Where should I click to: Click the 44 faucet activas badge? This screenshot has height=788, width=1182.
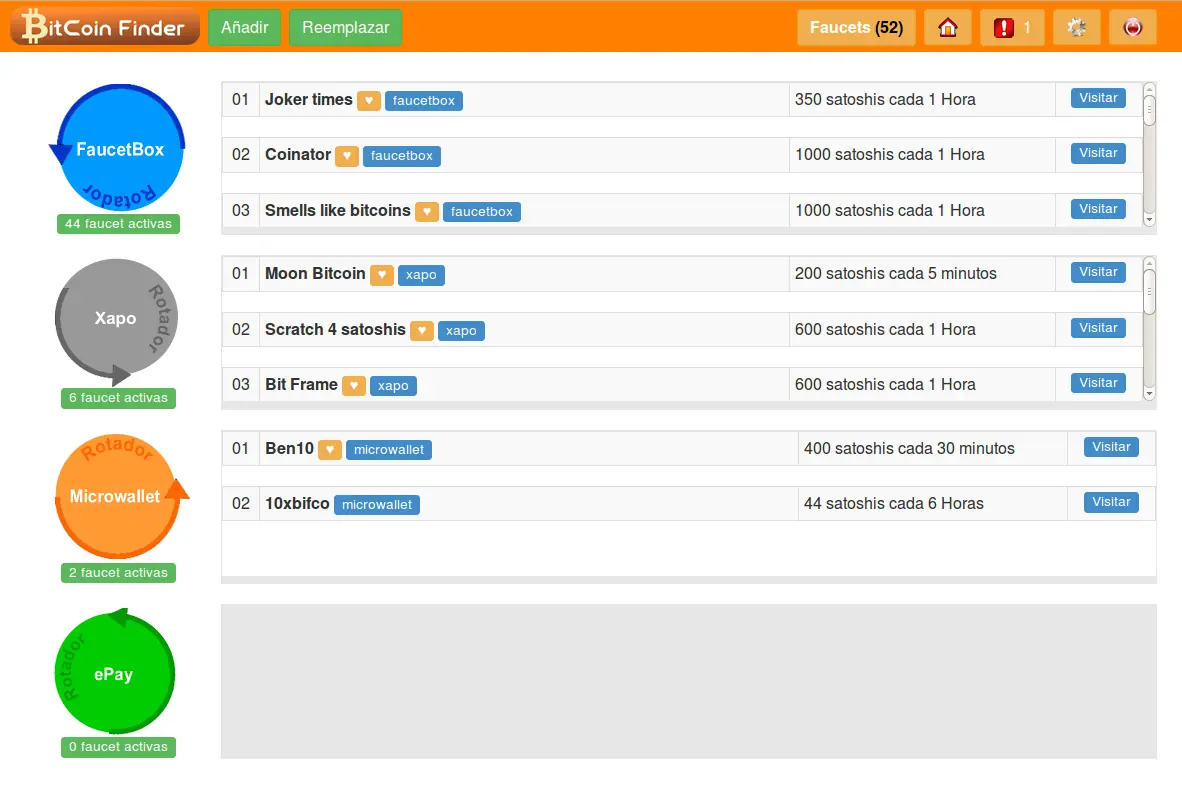pos(118,224)
